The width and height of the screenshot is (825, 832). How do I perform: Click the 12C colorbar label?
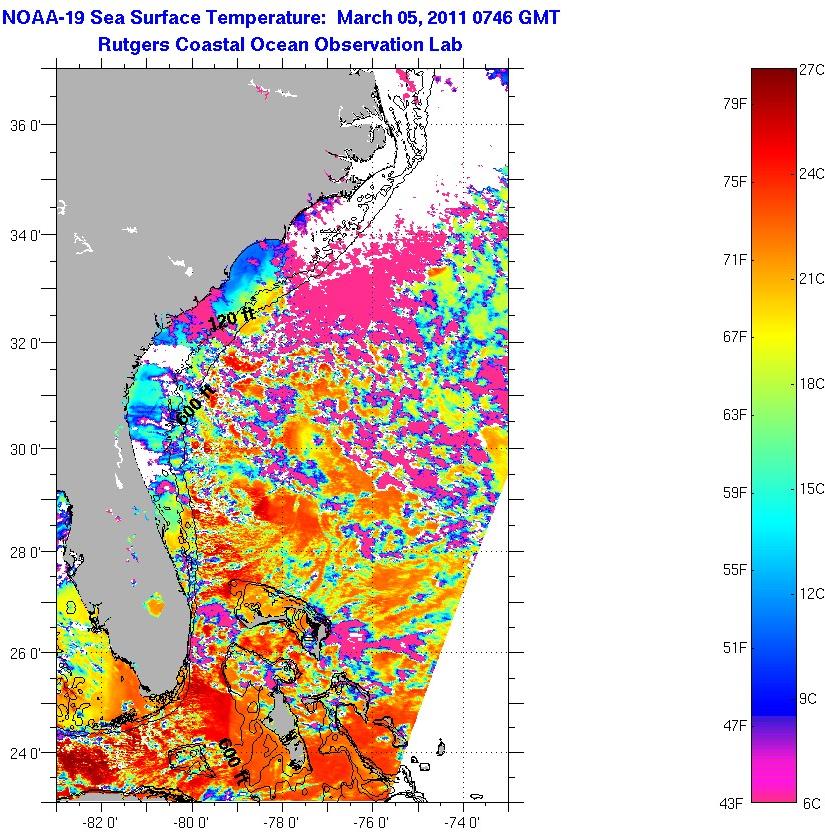812,594
